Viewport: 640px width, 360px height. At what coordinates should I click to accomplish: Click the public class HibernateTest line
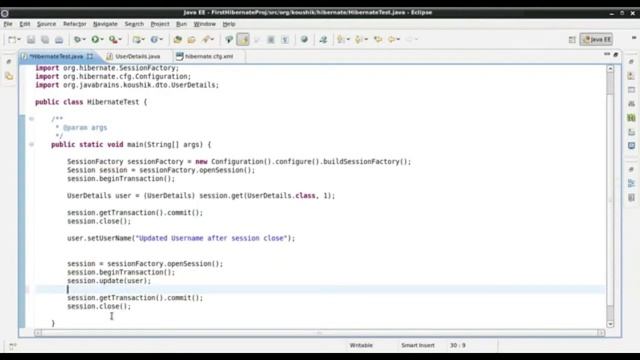[91, 102]
